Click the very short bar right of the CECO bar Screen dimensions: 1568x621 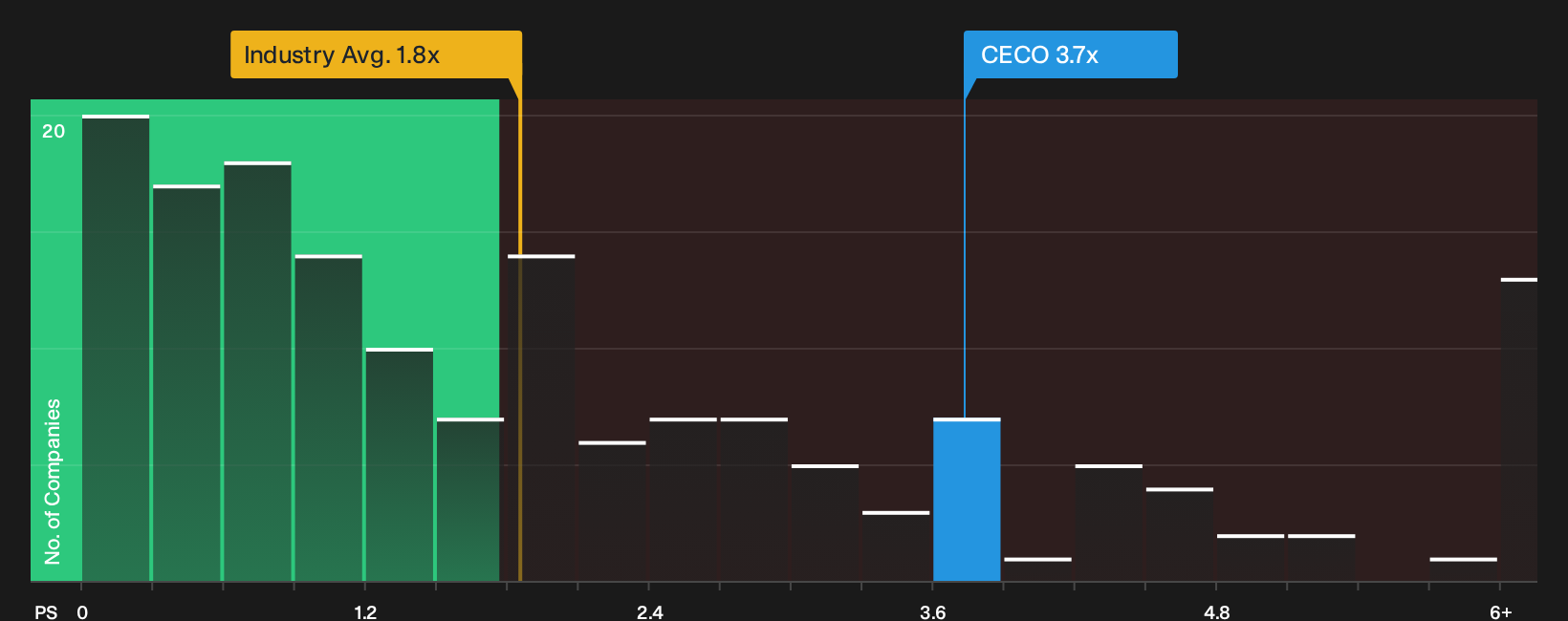[x=1037, y=569]
